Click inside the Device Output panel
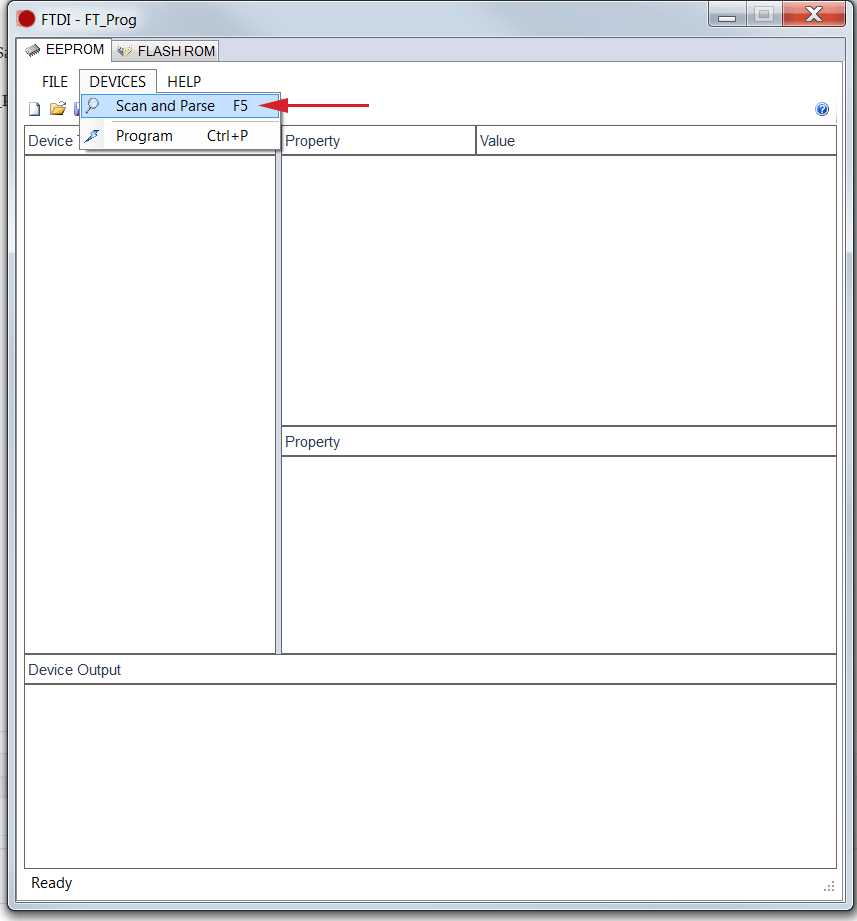This screenshot has width=857, height=921. (430, 770)
